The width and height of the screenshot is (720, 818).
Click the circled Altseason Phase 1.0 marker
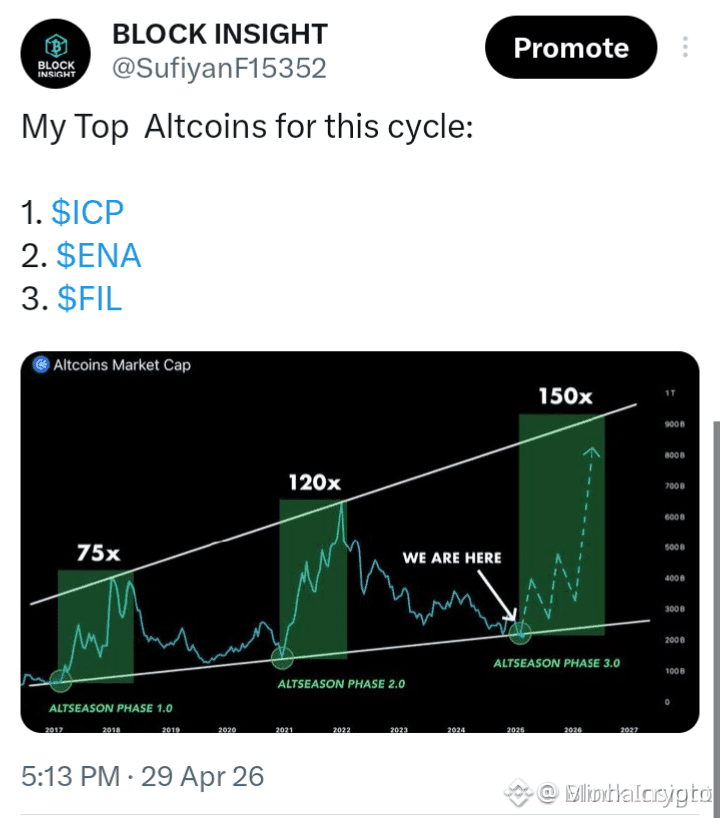(x=61, y=681)
